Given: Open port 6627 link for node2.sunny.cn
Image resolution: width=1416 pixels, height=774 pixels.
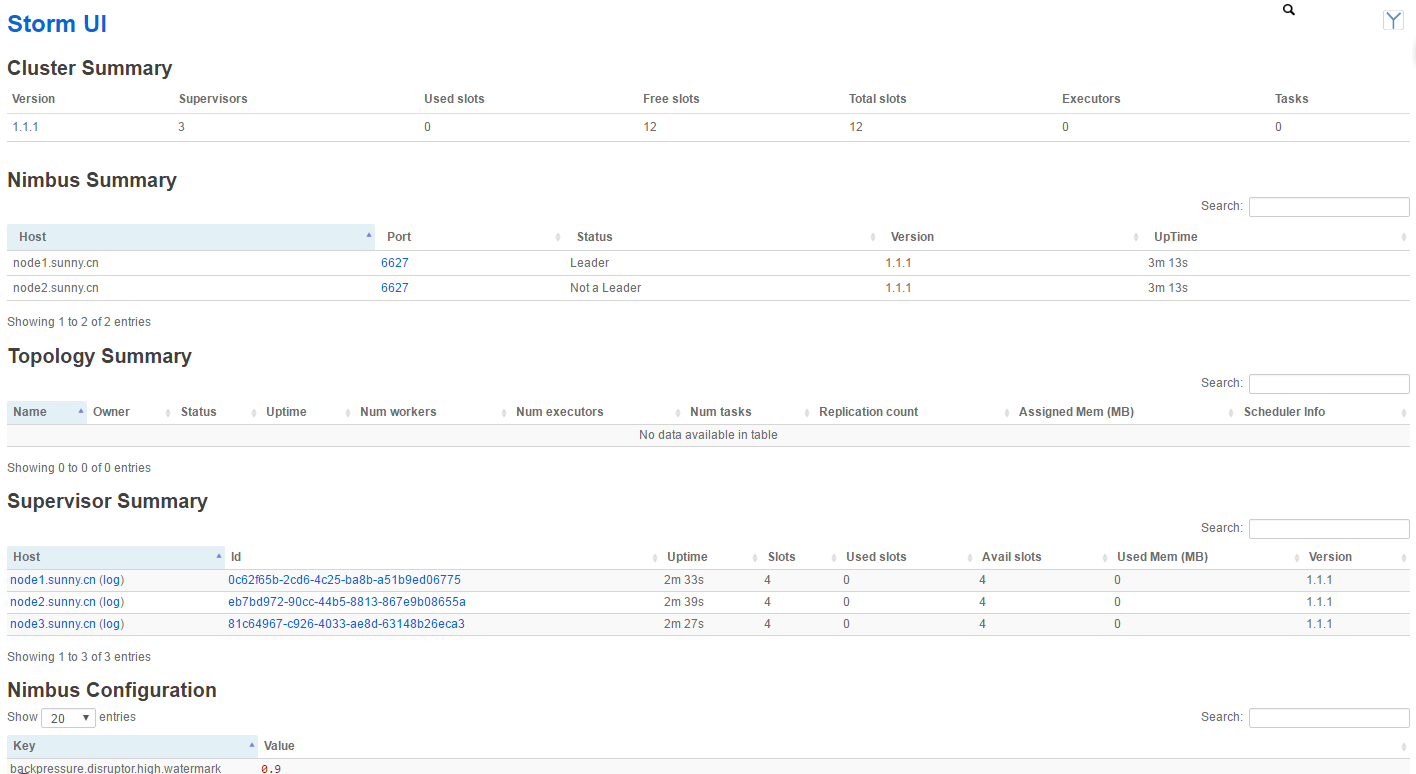Looking at the screenshot, I should pyautogui.click(x=395, y=288).
